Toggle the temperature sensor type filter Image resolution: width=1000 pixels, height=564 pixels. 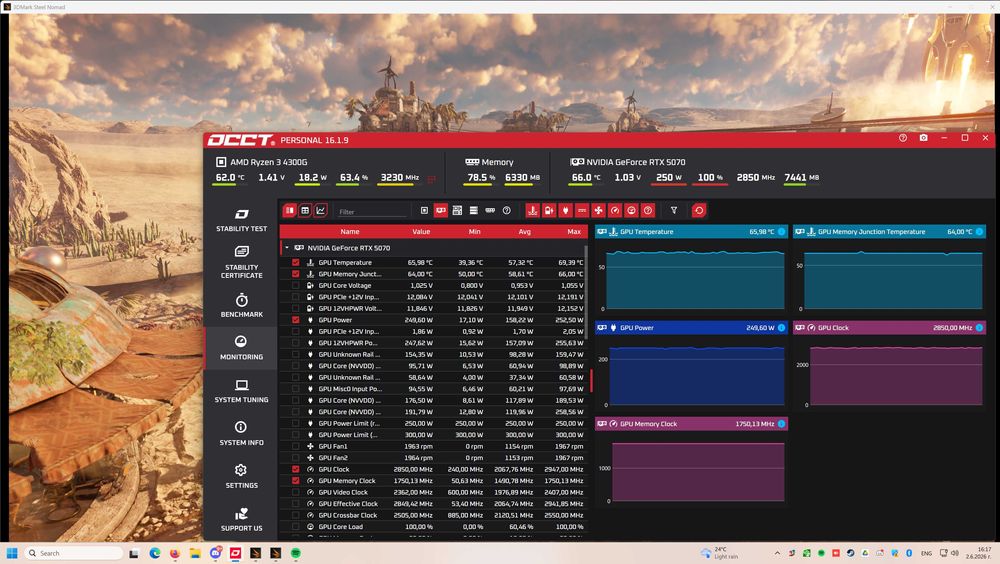533,211
